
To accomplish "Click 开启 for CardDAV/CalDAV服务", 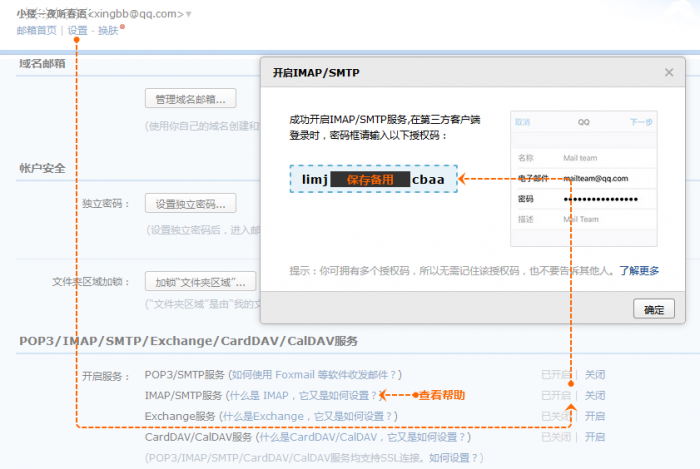I will 595,437.
